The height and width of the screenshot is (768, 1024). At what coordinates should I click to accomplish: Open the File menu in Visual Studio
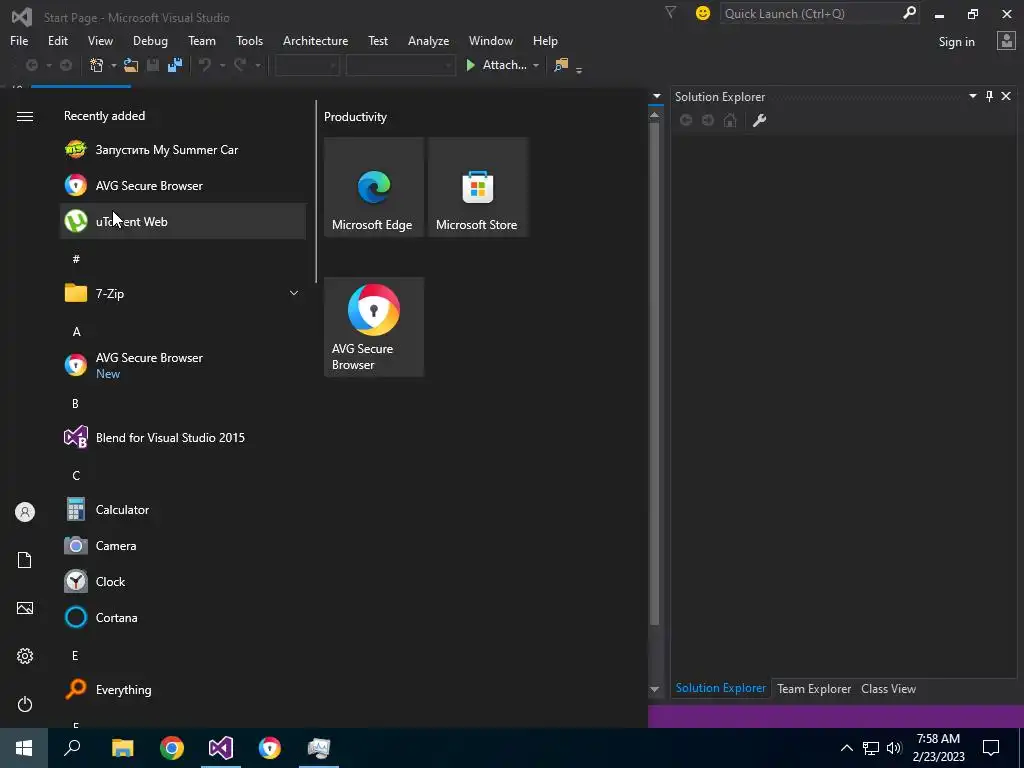tap(19, 40)
